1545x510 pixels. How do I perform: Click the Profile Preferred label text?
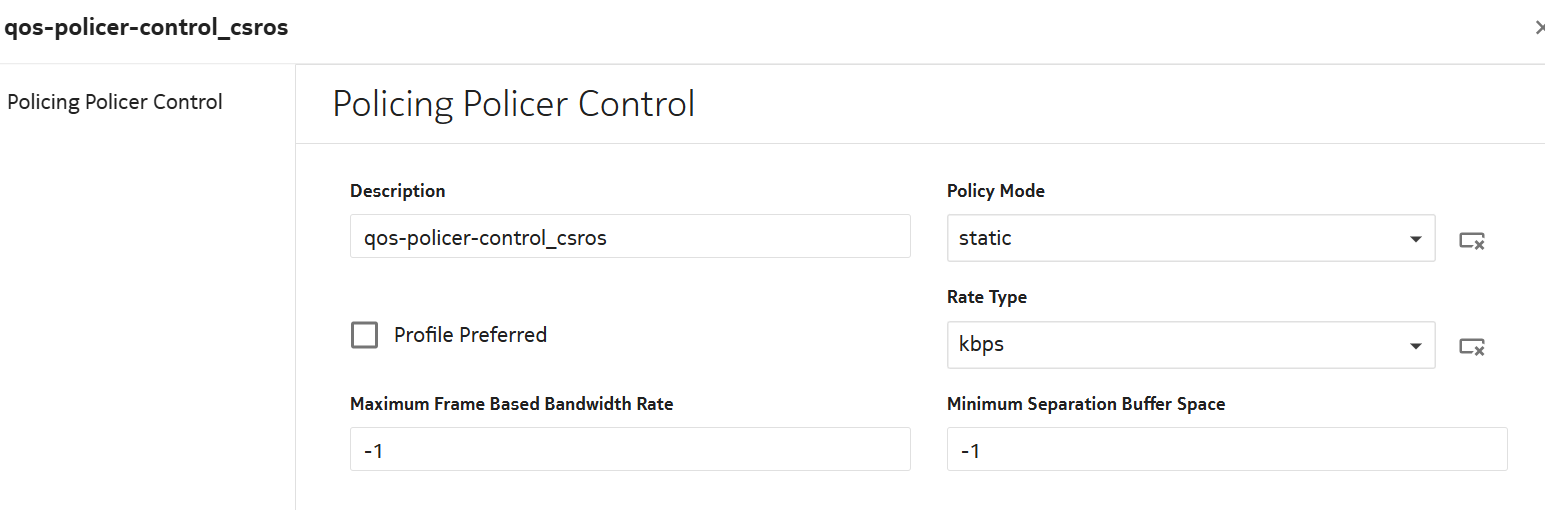click(x=470, y=335)
